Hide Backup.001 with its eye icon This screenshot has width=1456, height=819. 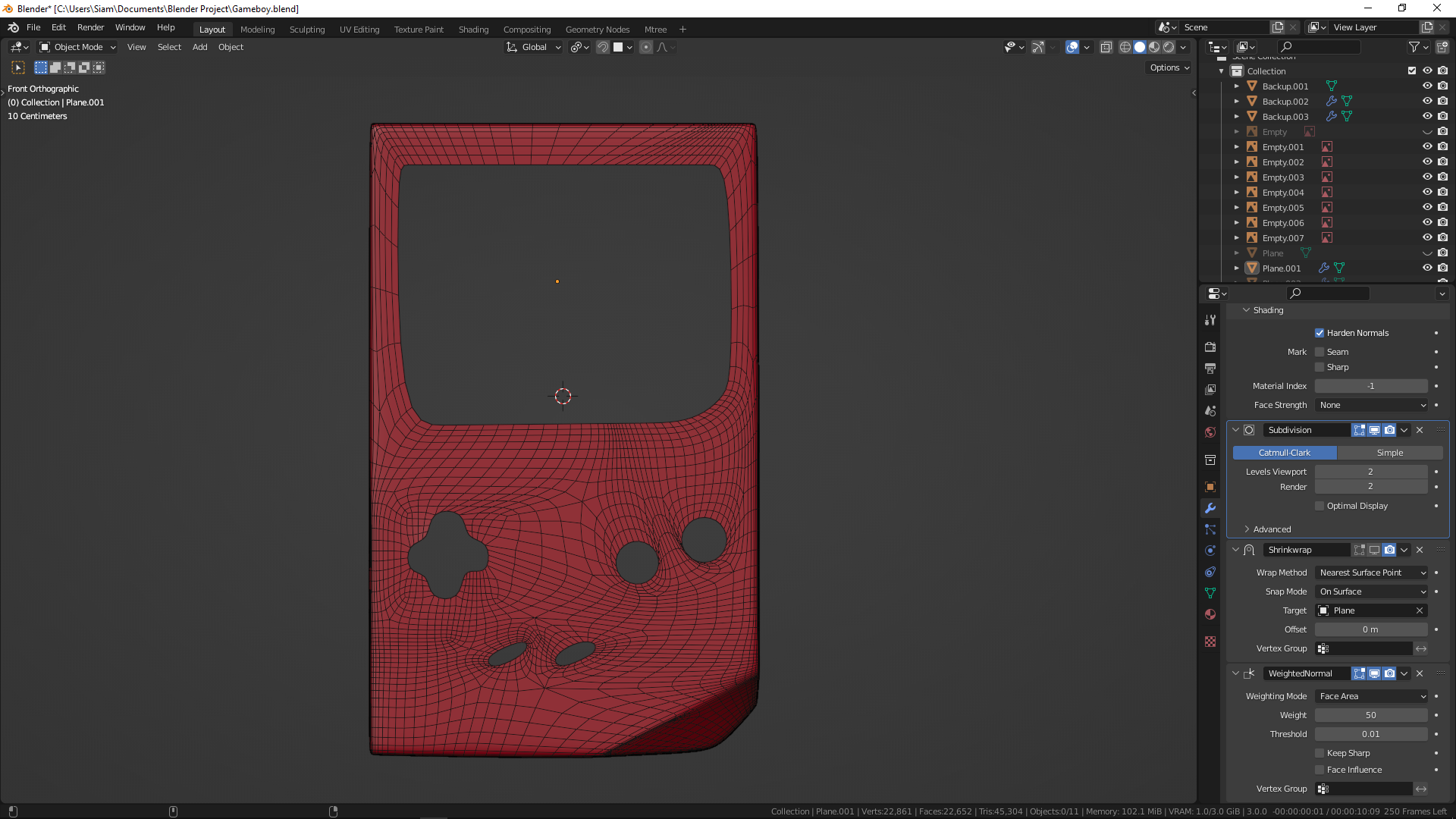tap(1427, 86)
